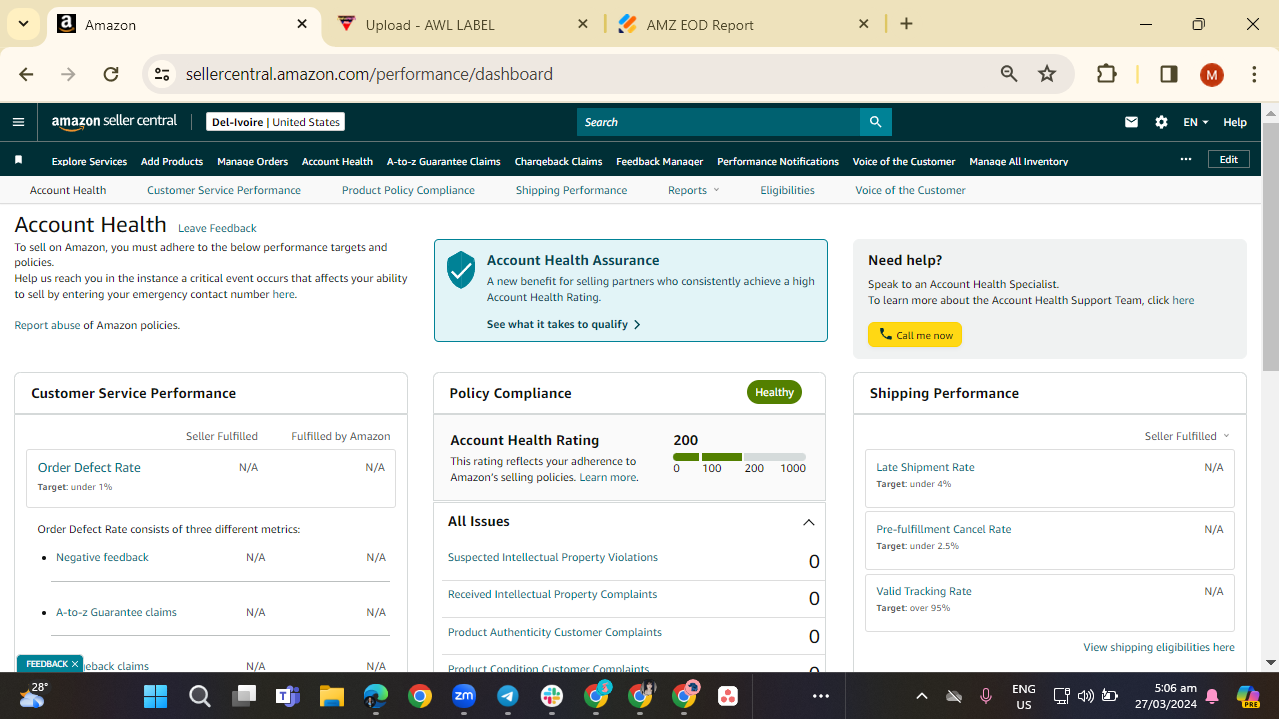Viewport: 1279px width, 719px height.
Task: Expand See what it takes to qualify
Action: point(564,324)
